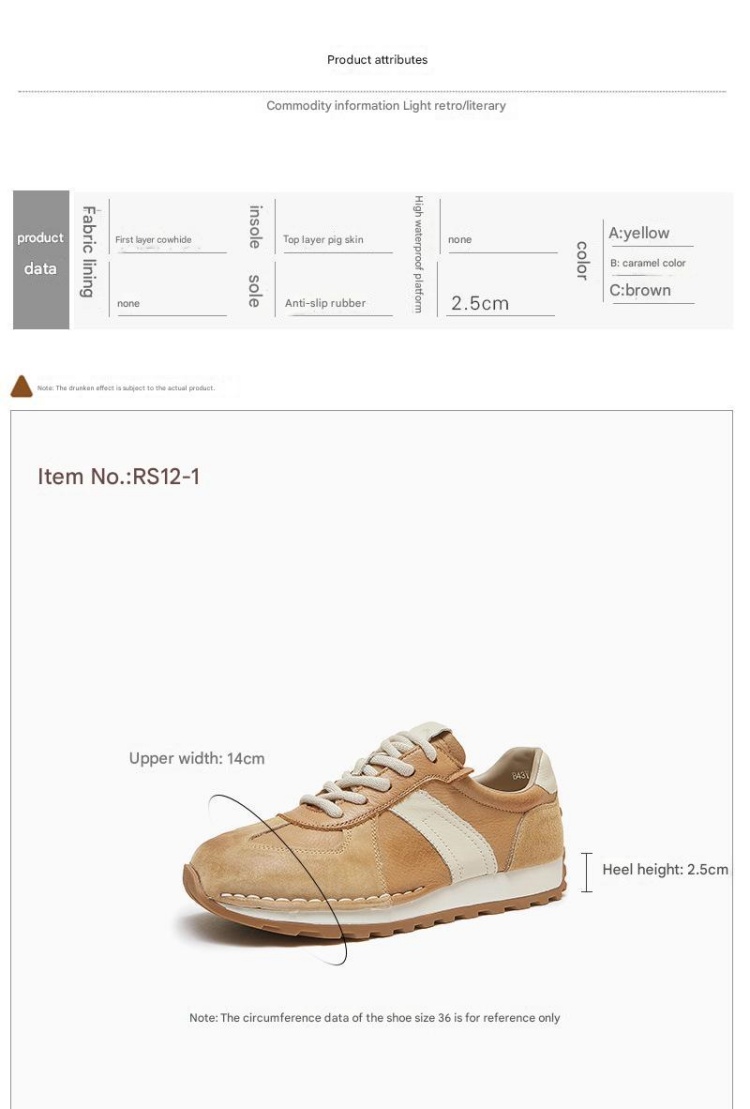Click the heel height measurement bracket icon
Screen dimensions: 750x1109
(x=587, y=872)
